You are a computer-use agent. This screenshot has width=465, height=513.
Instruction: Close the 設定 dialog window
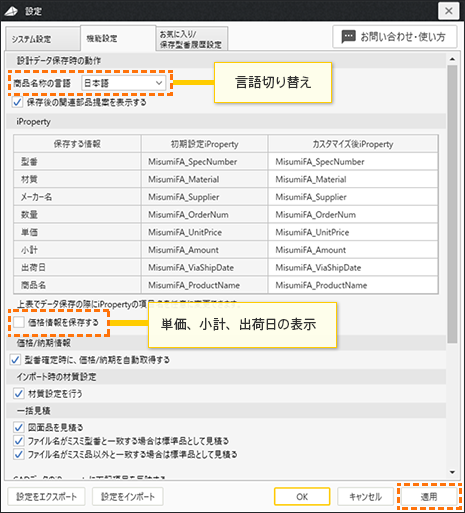pos(449,11)
